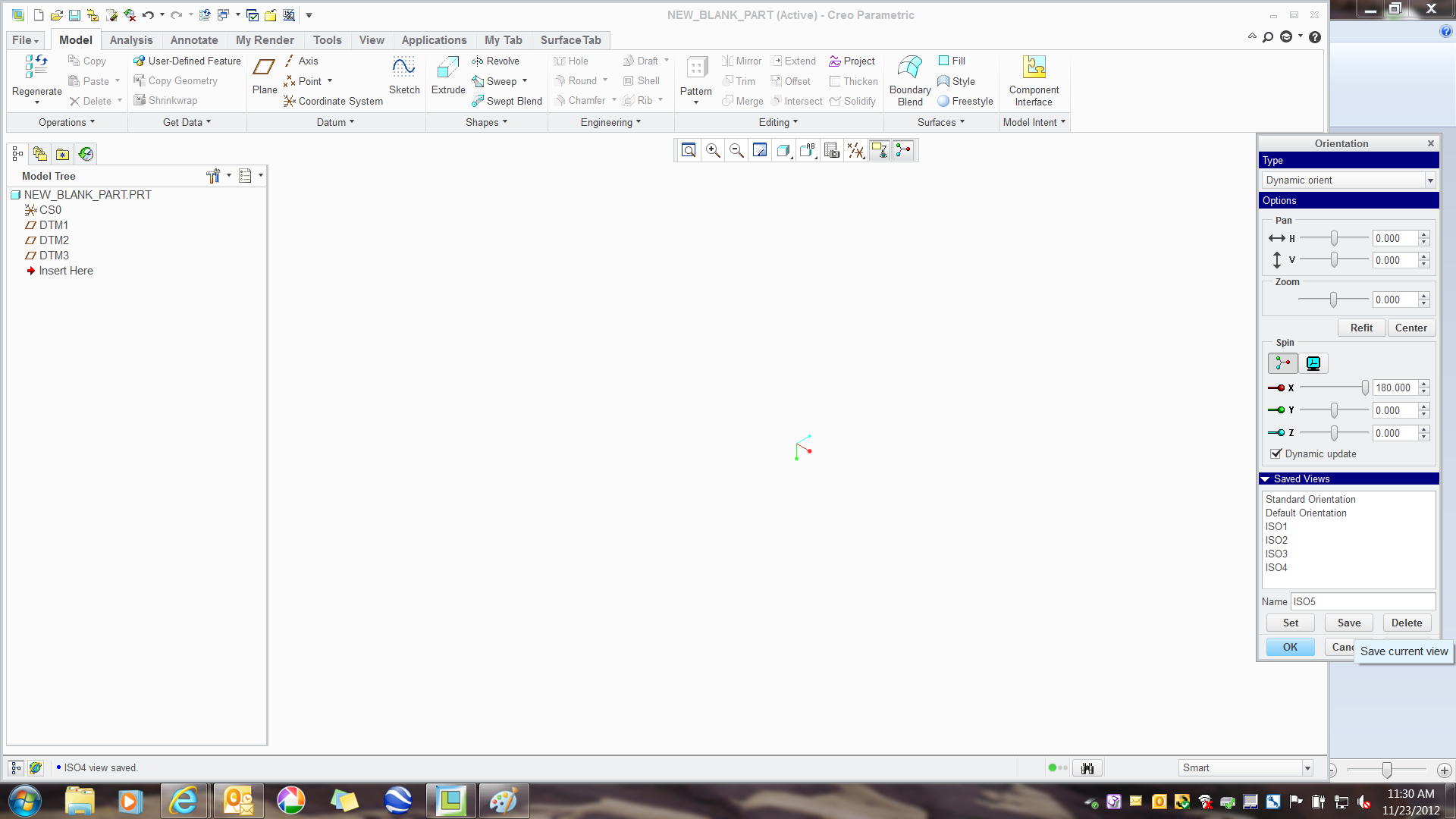This screenshot has width=1456, height=819.
Task: Switch to the Layer Tree navigator tab icon
Action: (x=39, y=154)
